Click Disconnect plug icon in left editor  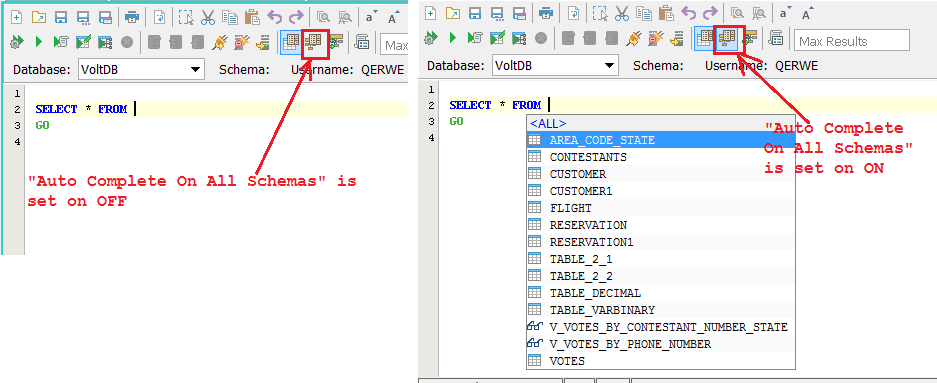[241, 42]
